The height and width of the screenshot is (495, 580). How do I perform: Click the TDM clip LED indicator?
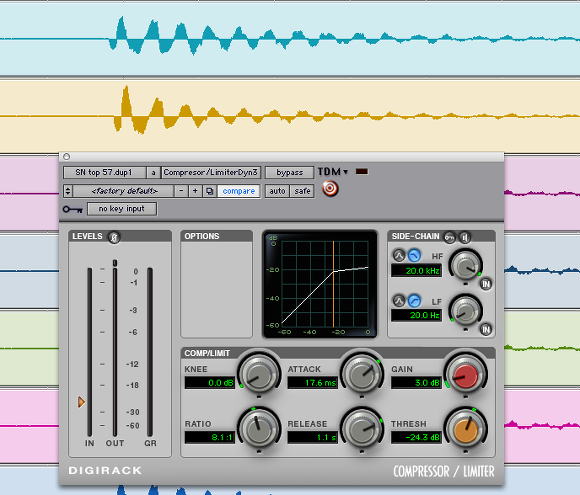[362, 172]
